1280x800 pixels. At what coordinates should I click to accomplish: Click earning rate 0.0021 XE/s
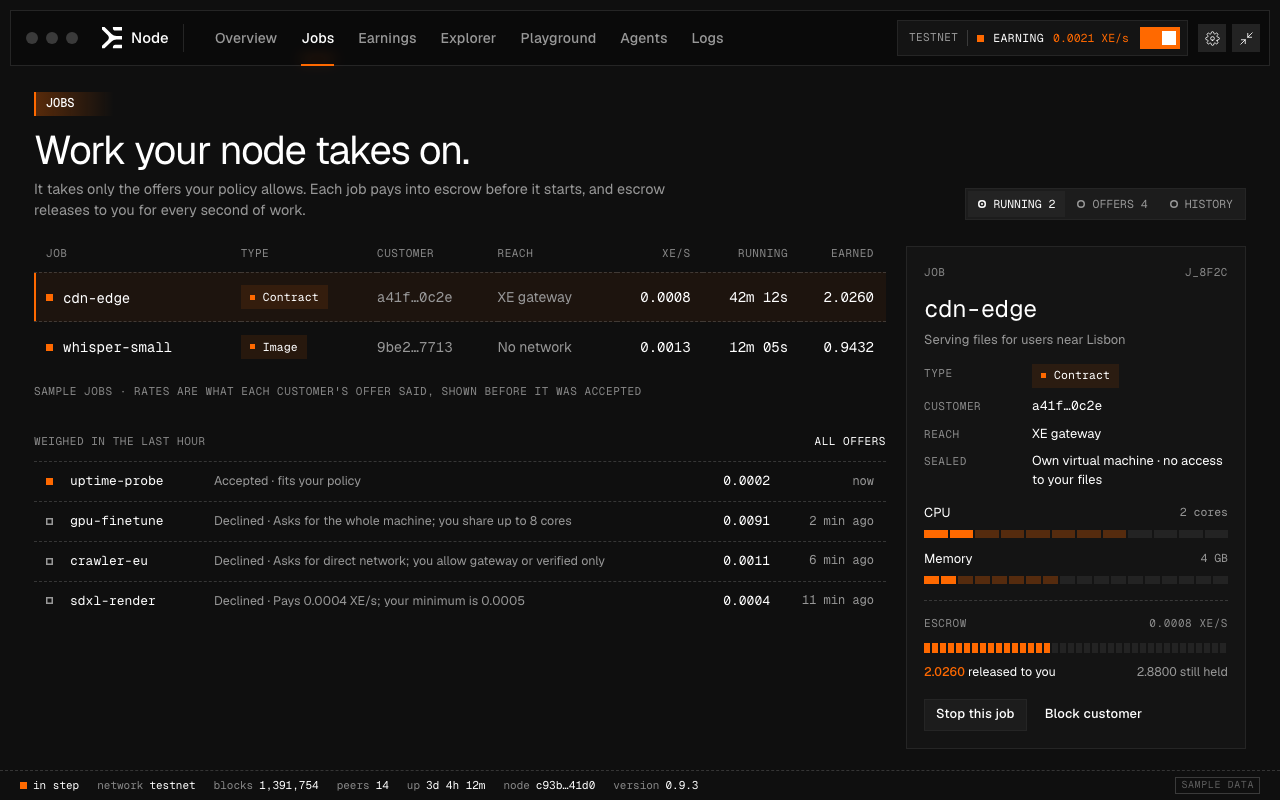[x=1090, y=38]
